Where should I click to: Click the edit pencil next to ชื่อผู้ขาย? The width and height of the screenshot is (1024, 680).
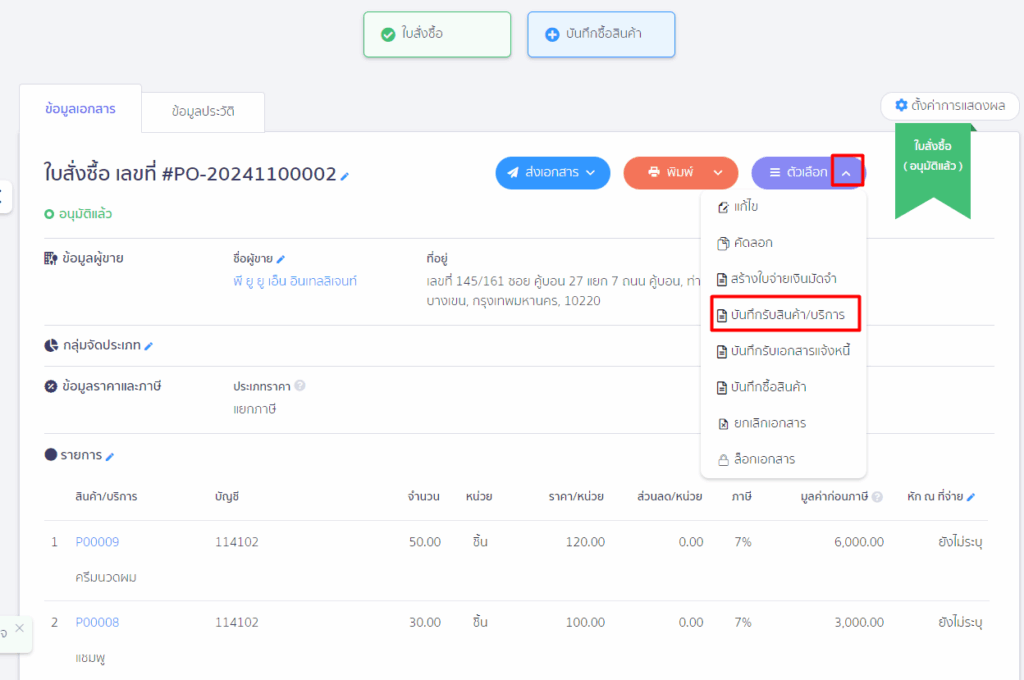pos(281,260)
